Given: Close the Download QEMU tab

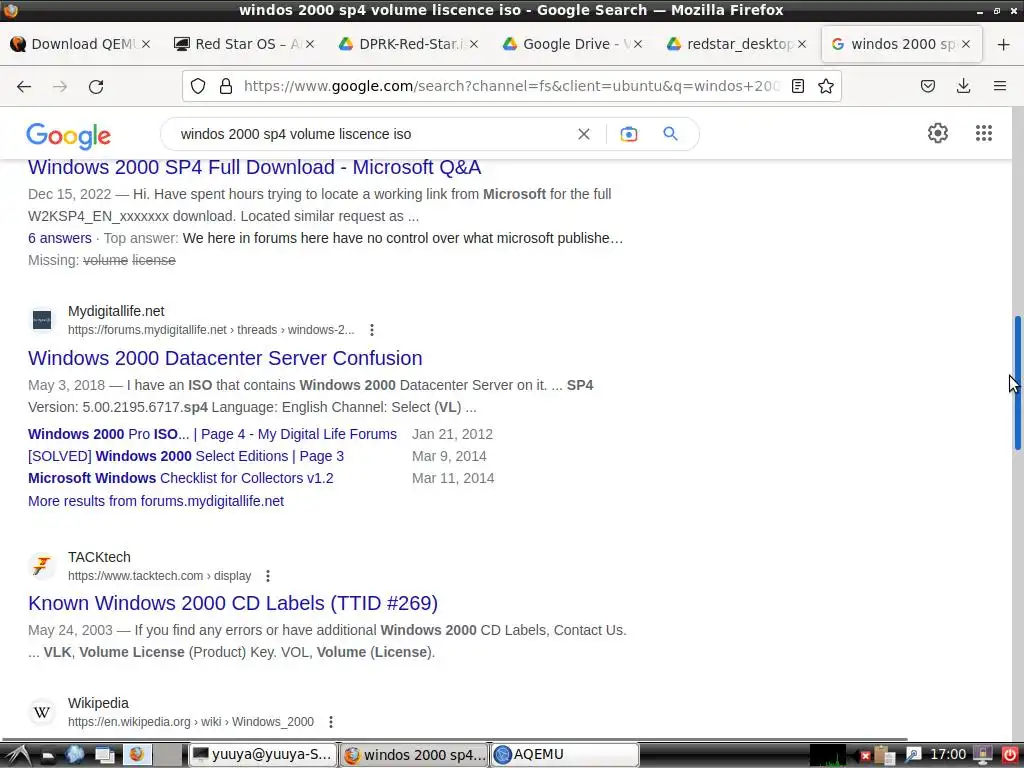Looking at the screenshot, I should pos(146,44).
